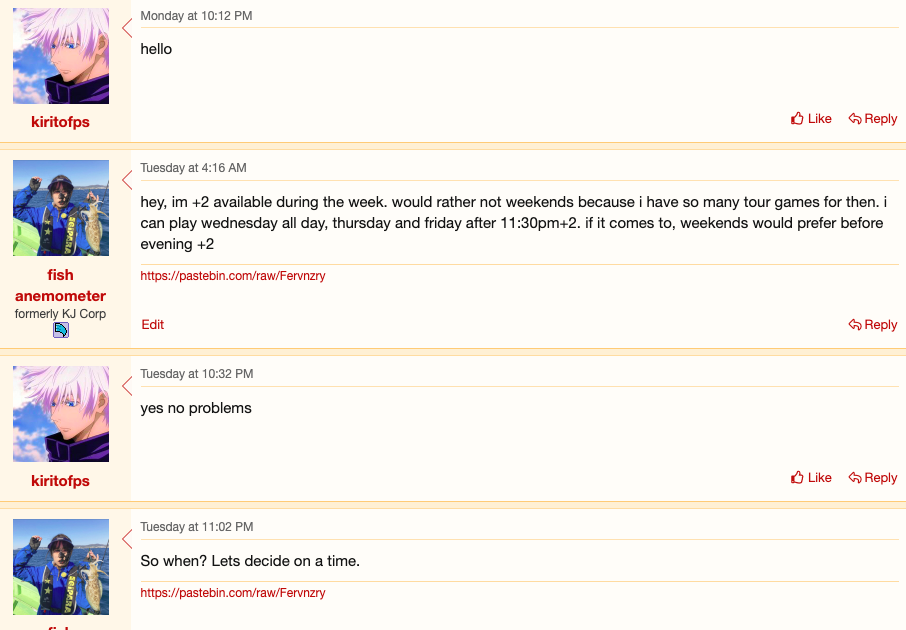Reply to the "hello" post
The height and width of the screenshot is (630, 906).
click(x=873, y=118)
